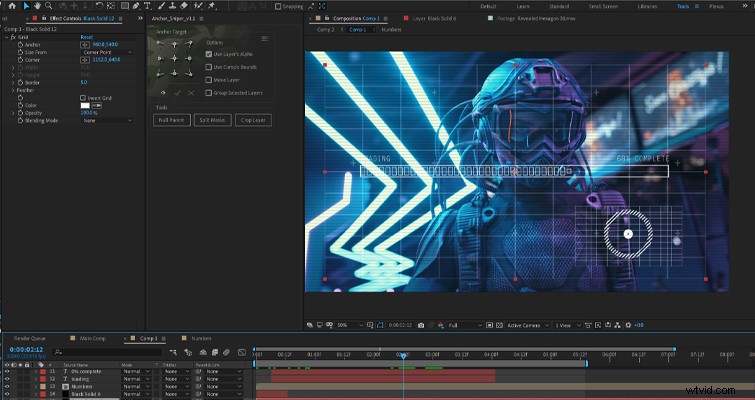Viewport: 755px width, 400px height.
Task: Hide the 'loading' layer eye
Action: tap(7, 379)
